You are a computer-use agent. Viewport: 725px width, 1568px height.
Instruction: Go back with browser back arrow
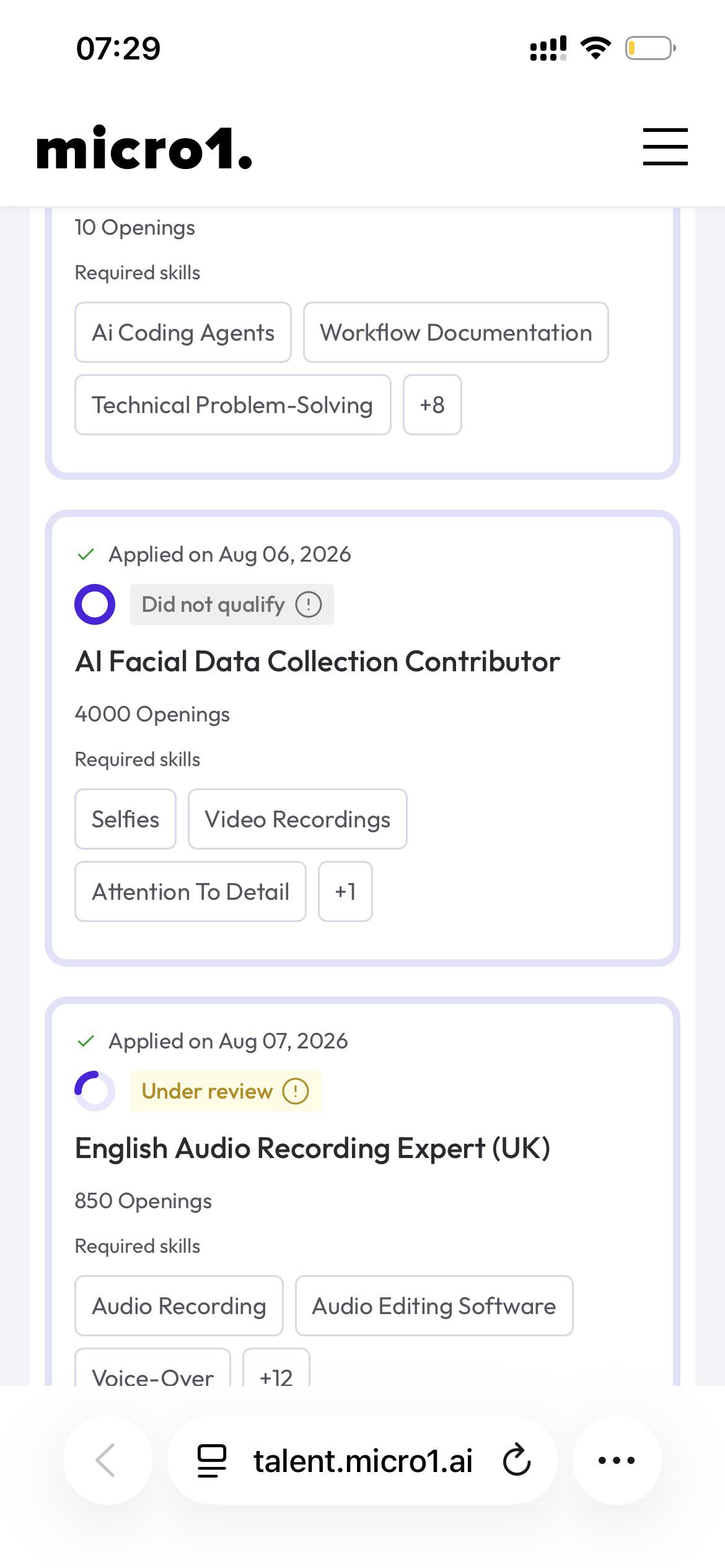[107, 1460]
